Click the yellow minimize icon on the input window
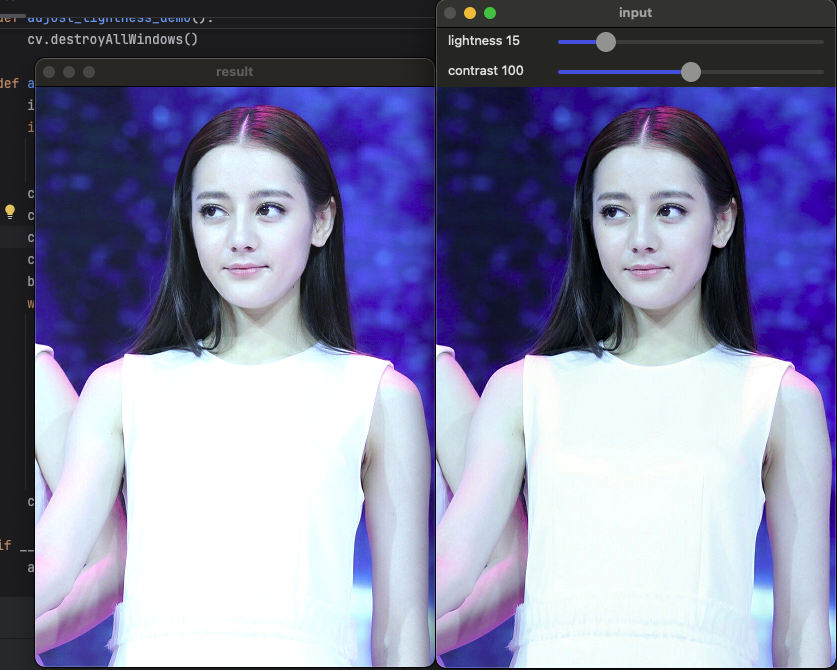The width and height of the screenshot is (837, 670). coord(469,13)
